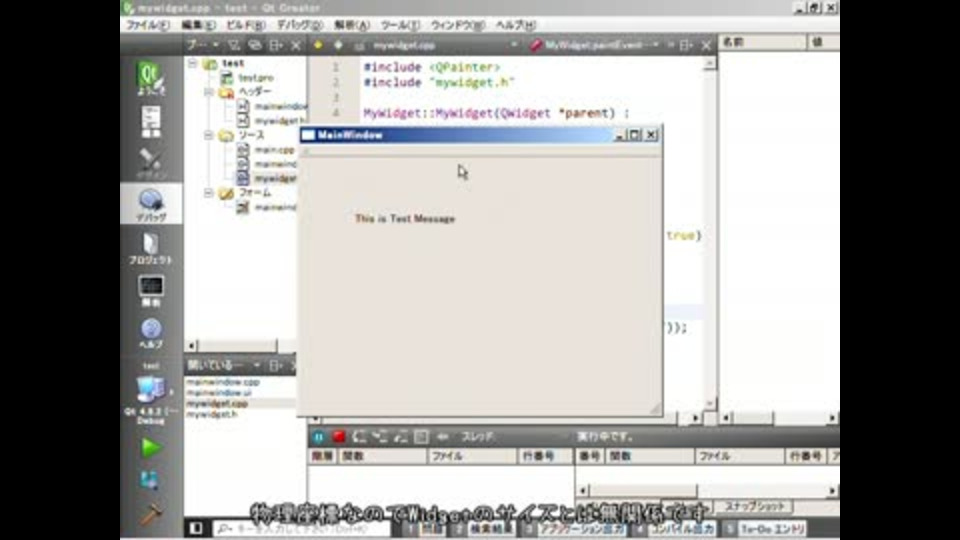The width and height of the screenshot is (960, 540).
Task: Click the locator search input field
Action: coord(300,528)
